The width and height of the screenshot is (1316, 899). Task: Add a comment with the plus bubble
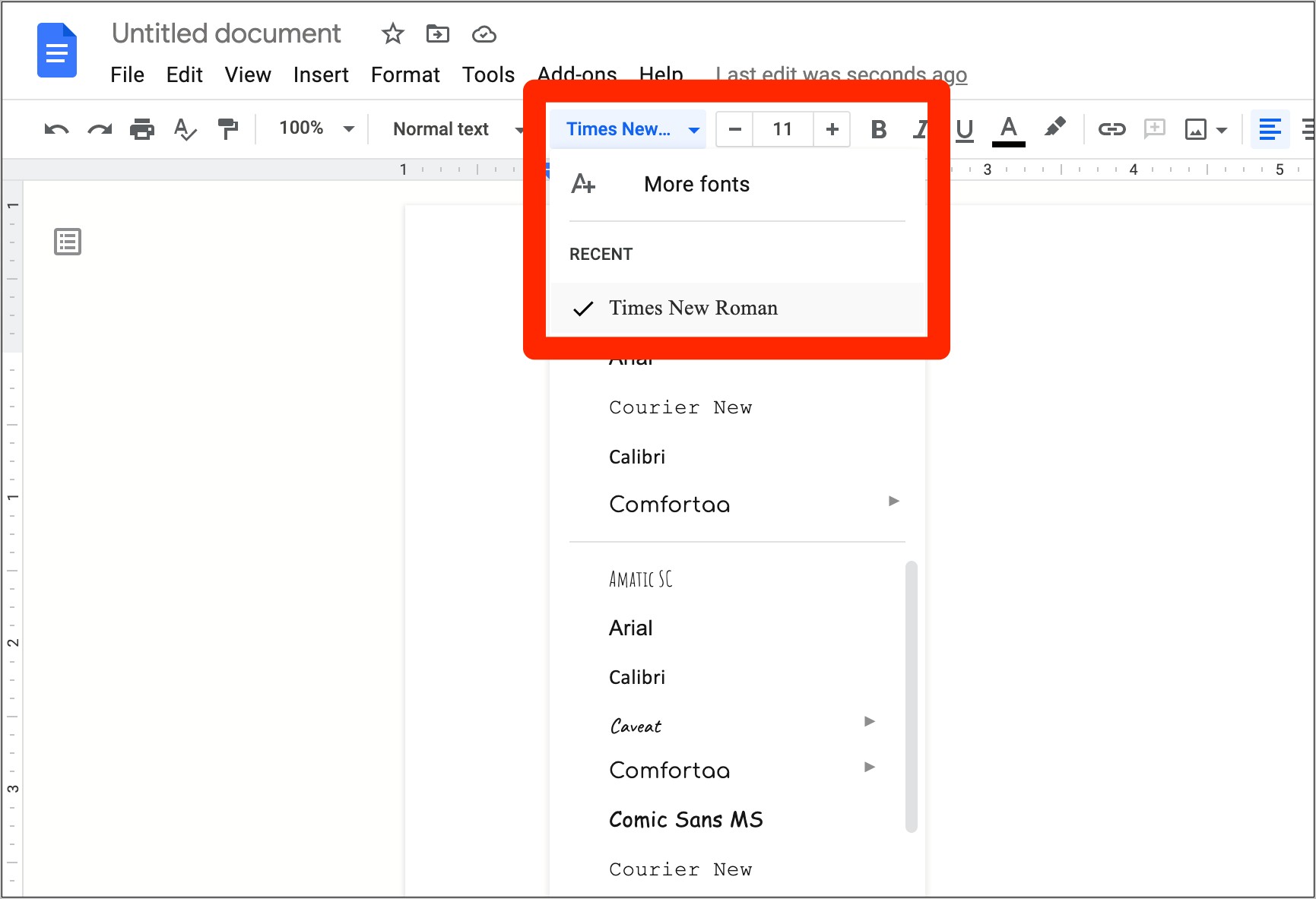point(1155,128)
